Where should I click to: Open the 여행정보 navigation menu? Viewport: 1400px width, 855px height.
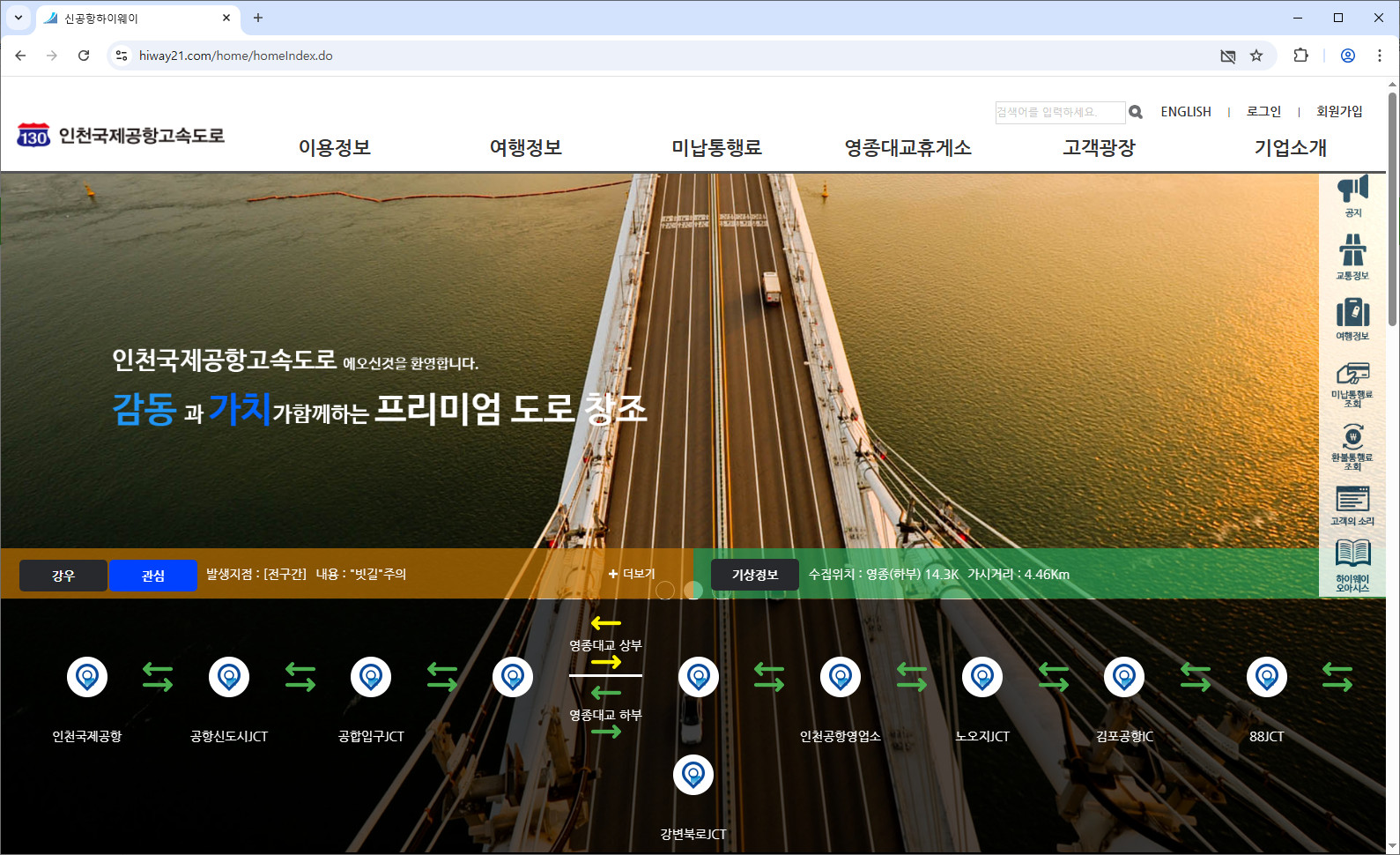click(526, 147)
